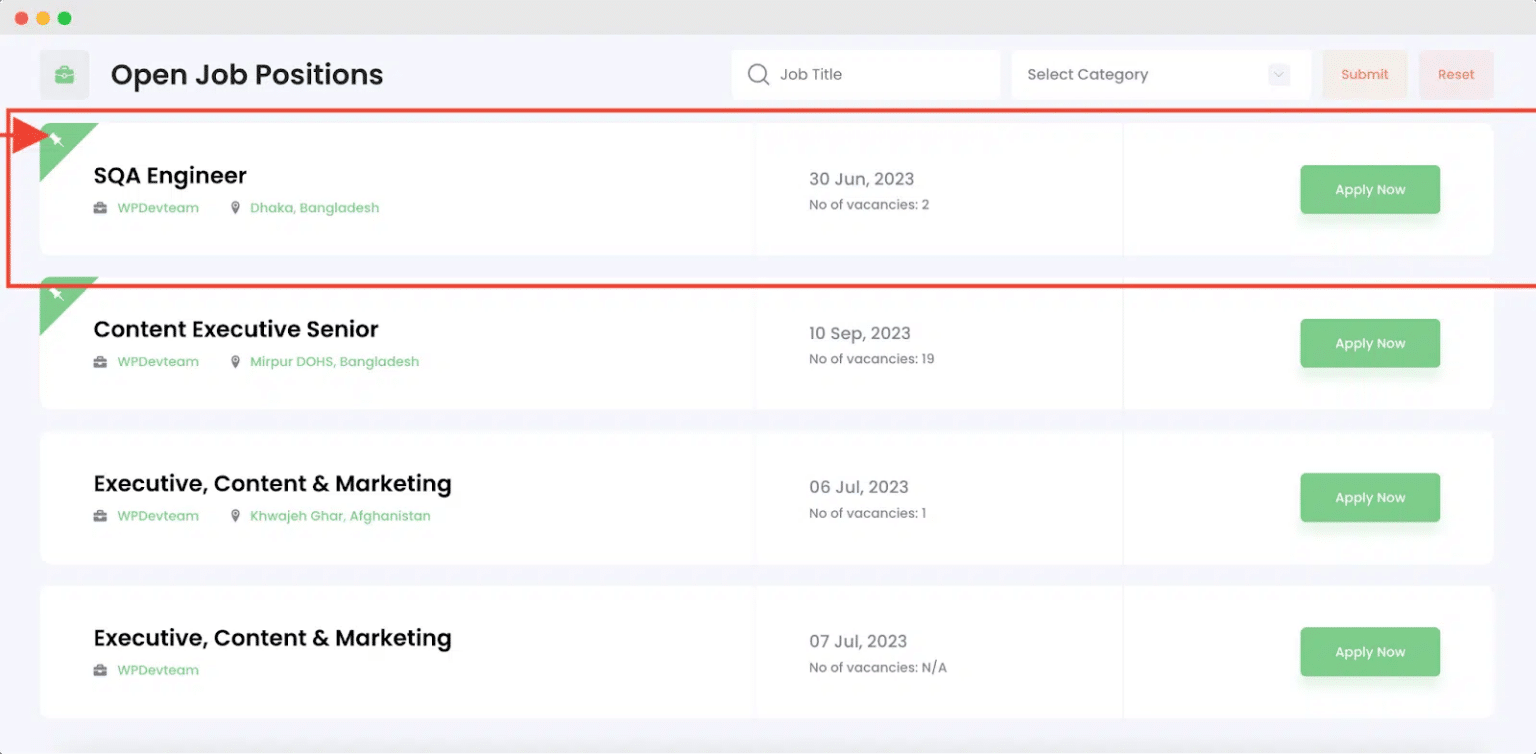Click the briefcase icon under the last Executive listing
Image resolution: width=1536 pixels, height=754 pixels.
pos(99,669)
